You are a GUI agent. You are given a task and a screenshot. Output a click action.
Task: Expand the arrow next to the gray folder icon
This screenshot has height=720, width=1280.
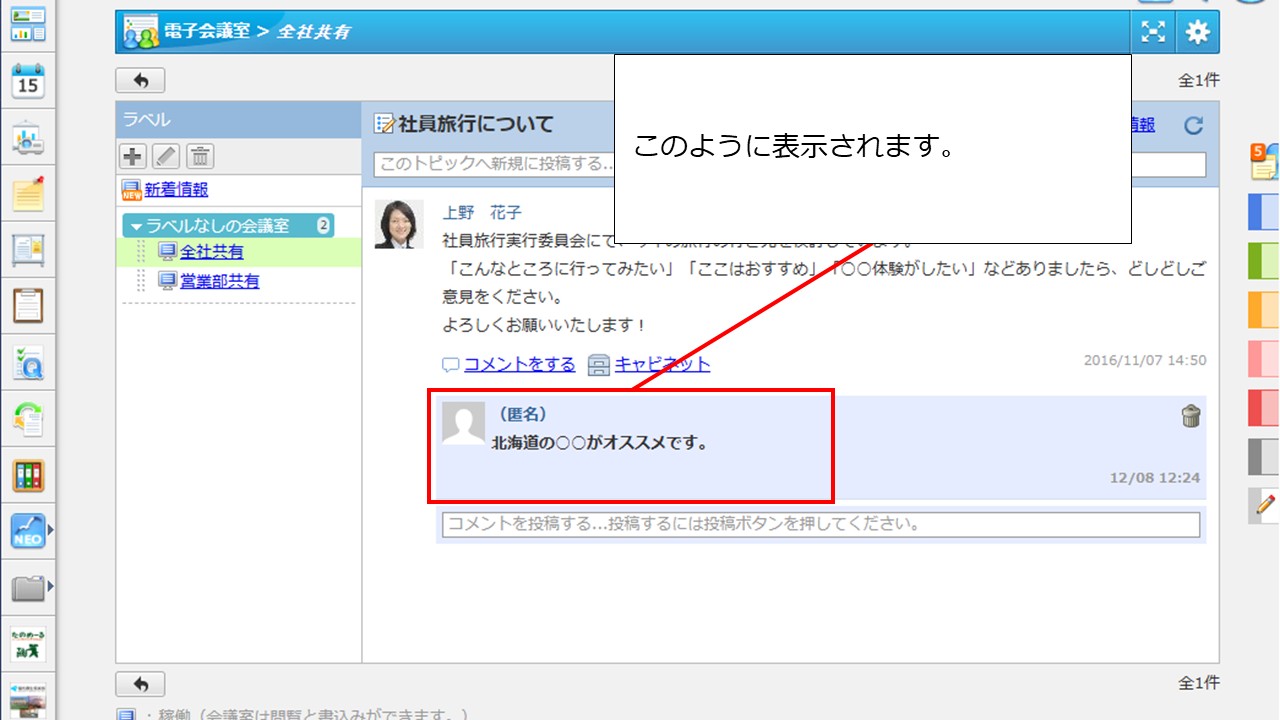50,585
